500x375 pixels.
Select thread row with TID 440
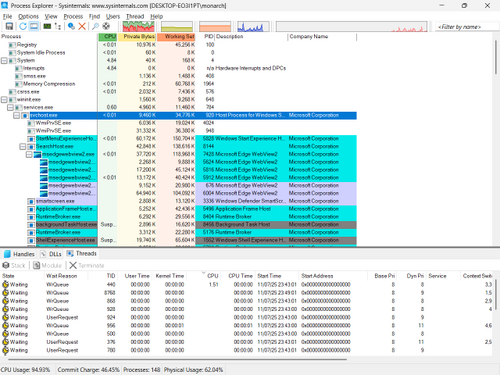tap(247, 285)
